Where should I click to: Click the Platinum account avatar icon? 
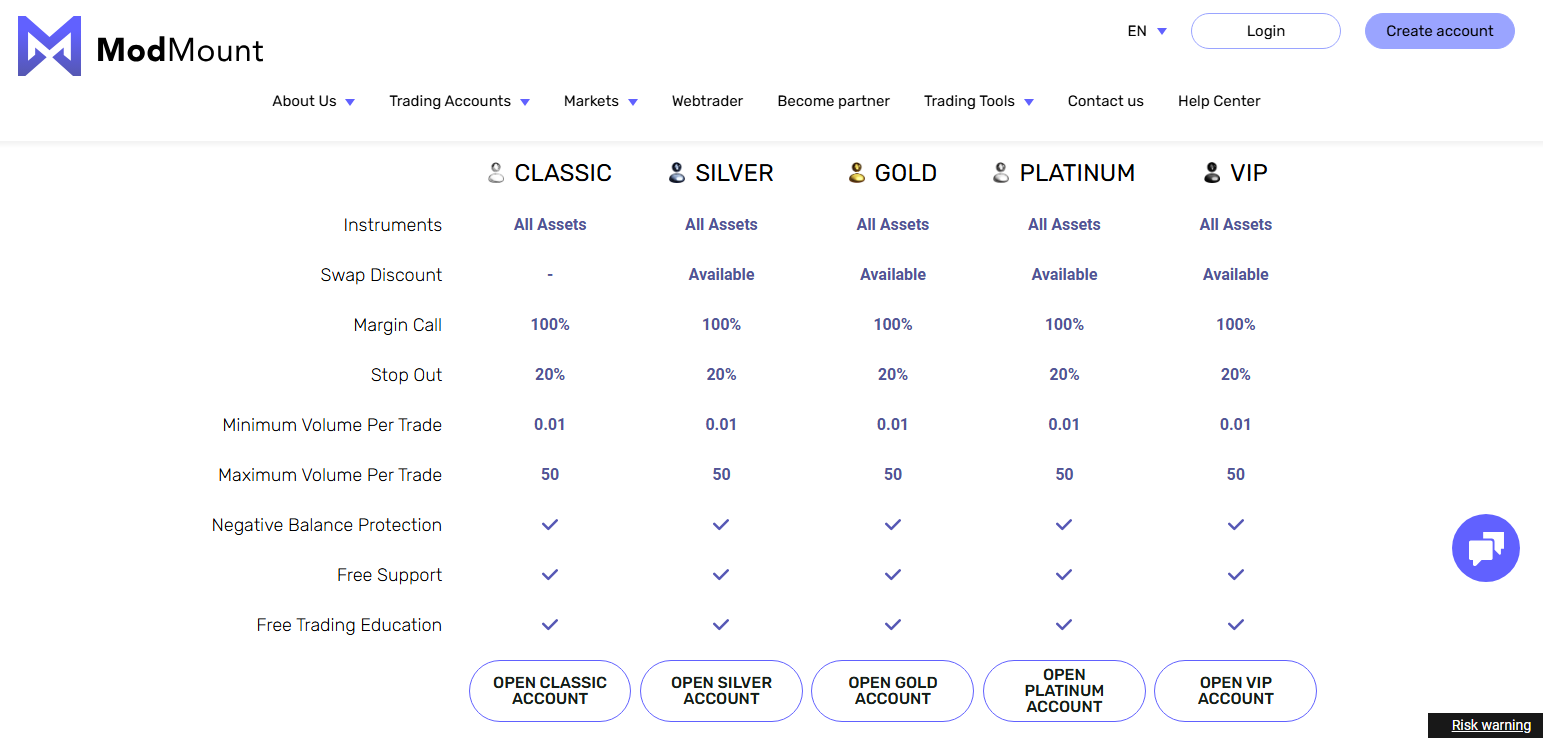tap(1001, 173)
